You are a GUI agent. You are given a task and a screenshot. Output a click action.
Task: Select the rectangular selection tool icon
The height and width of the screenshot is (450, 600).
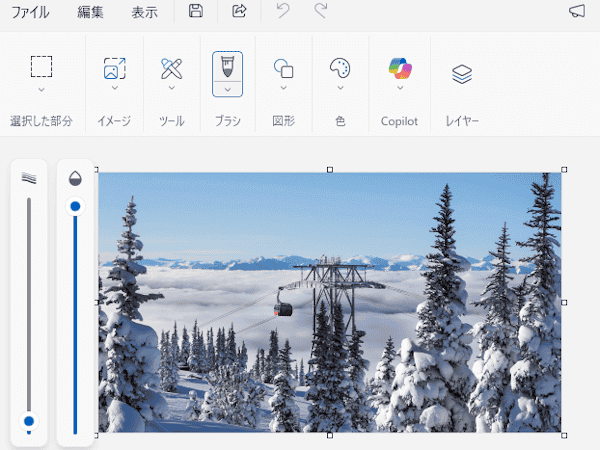(x=41, y=67)
